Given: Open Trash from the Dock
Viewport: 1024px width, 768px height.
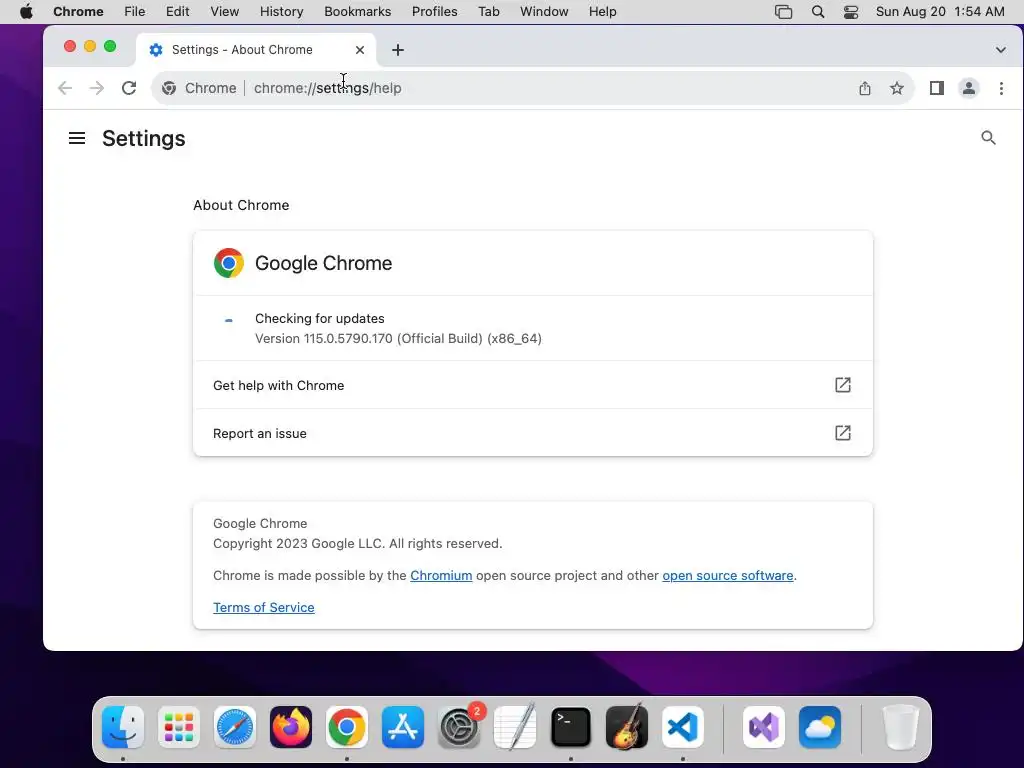Looking at the screenshot, I should (901, 727).
